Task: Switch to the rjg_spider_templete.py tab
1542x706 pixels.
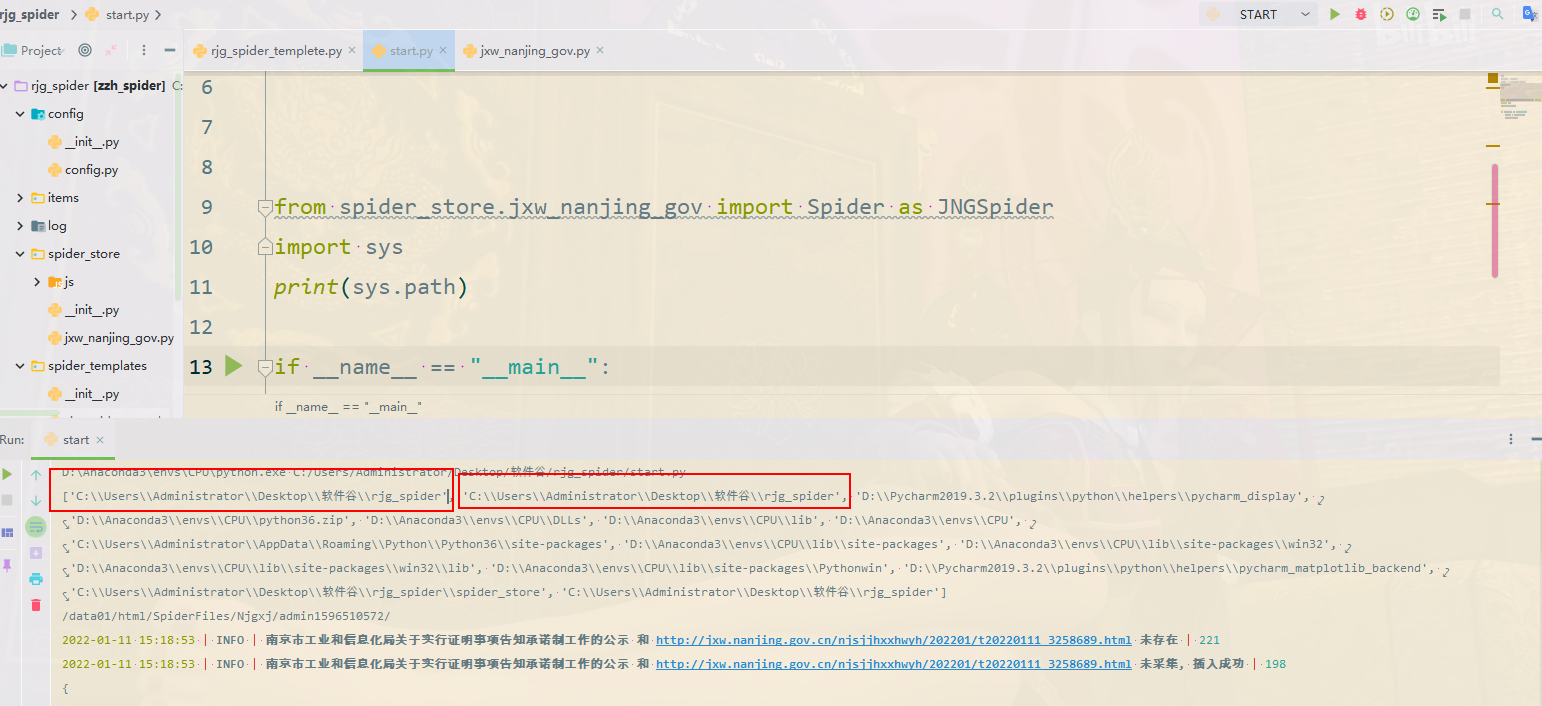Action: coord(275,51)
